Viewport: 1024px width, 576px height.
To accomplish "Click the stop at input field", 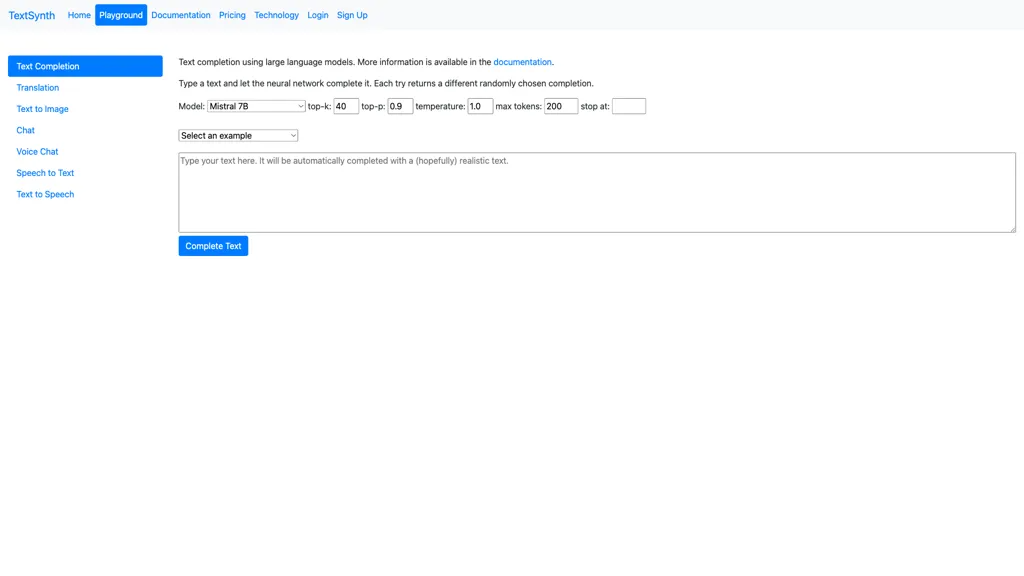I will coord(629,106).
